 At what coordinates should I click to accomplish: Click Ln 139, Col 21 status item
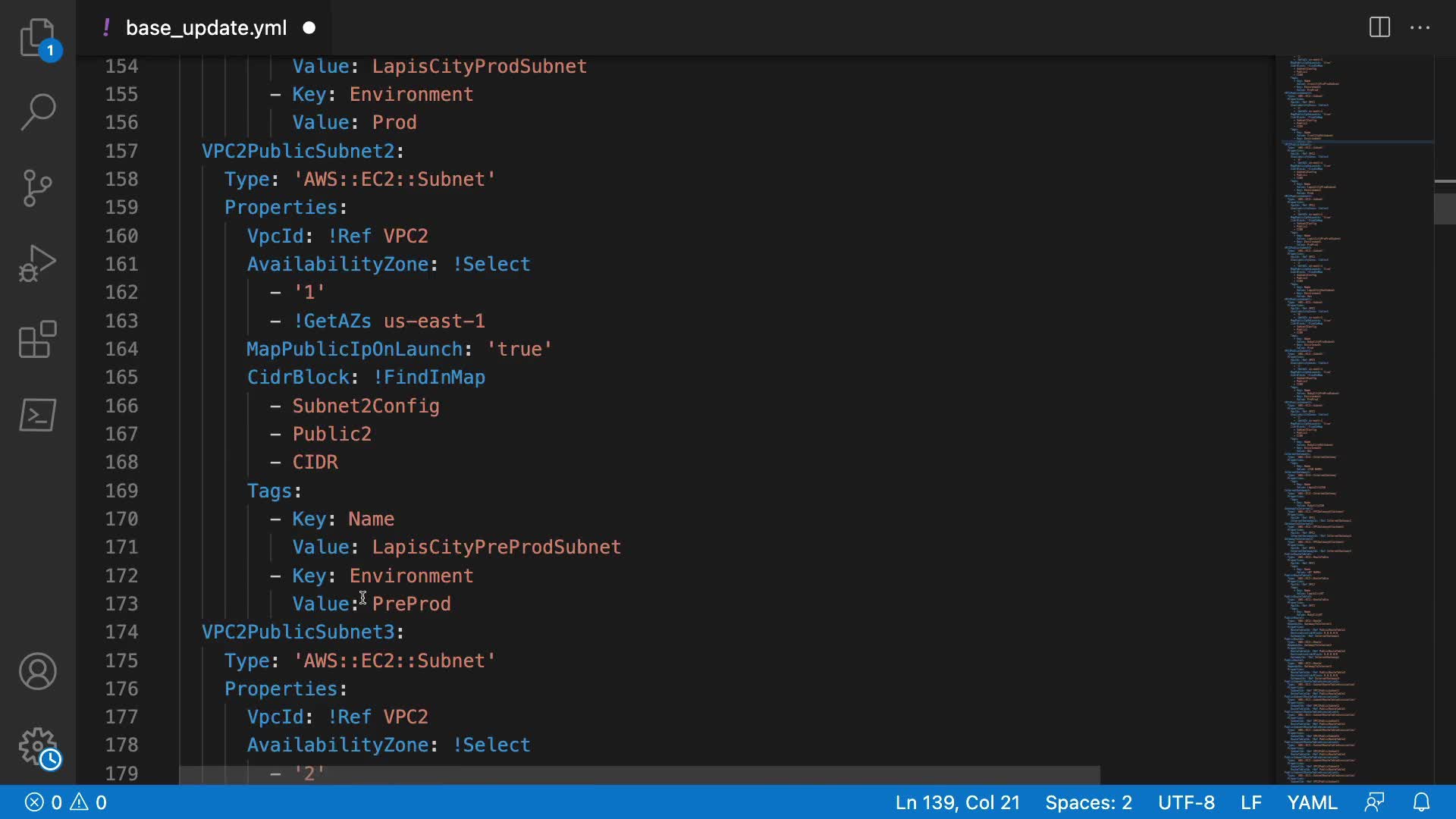957,802
